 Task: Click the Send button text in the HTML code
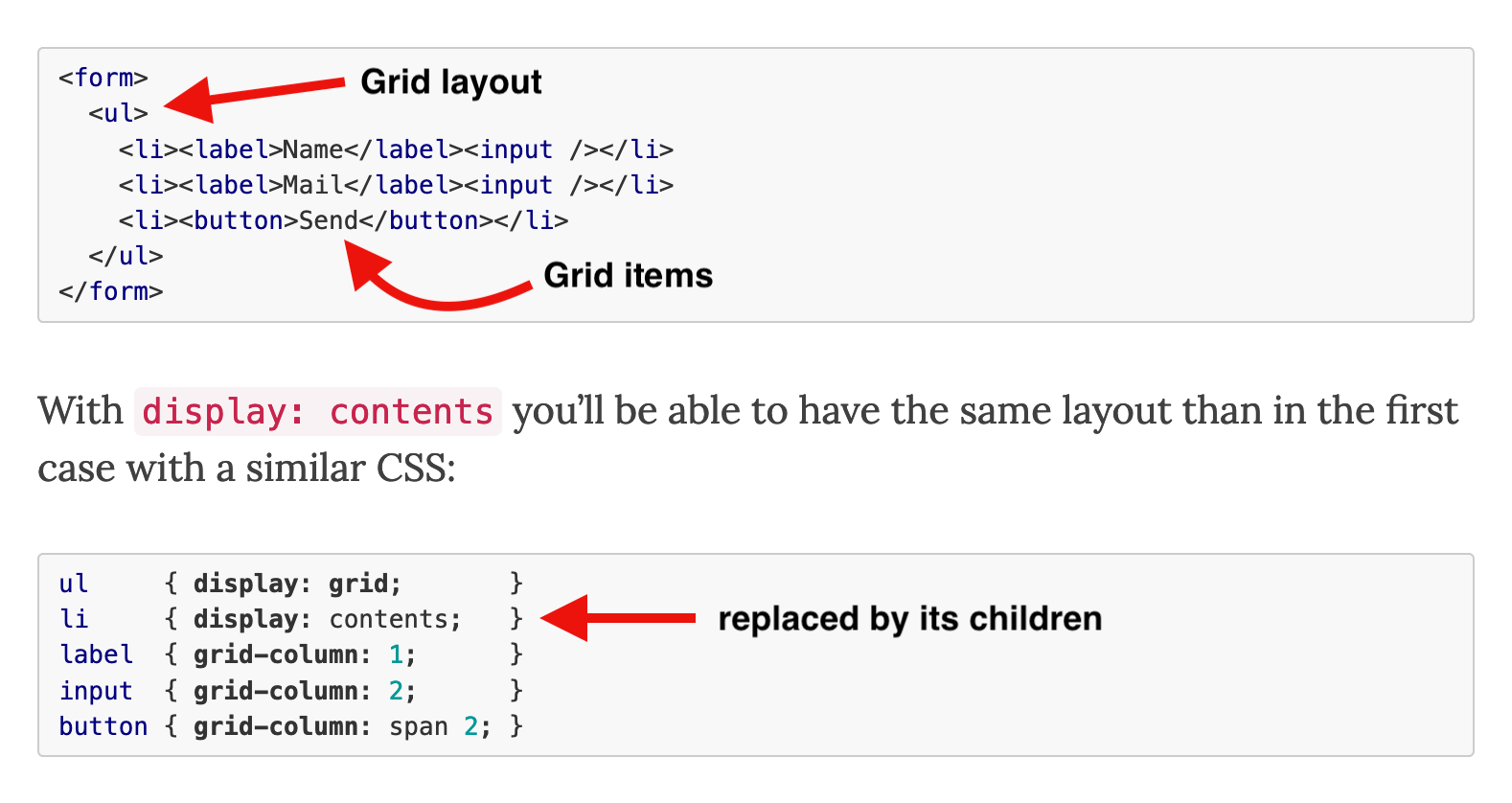coord(328,220)
